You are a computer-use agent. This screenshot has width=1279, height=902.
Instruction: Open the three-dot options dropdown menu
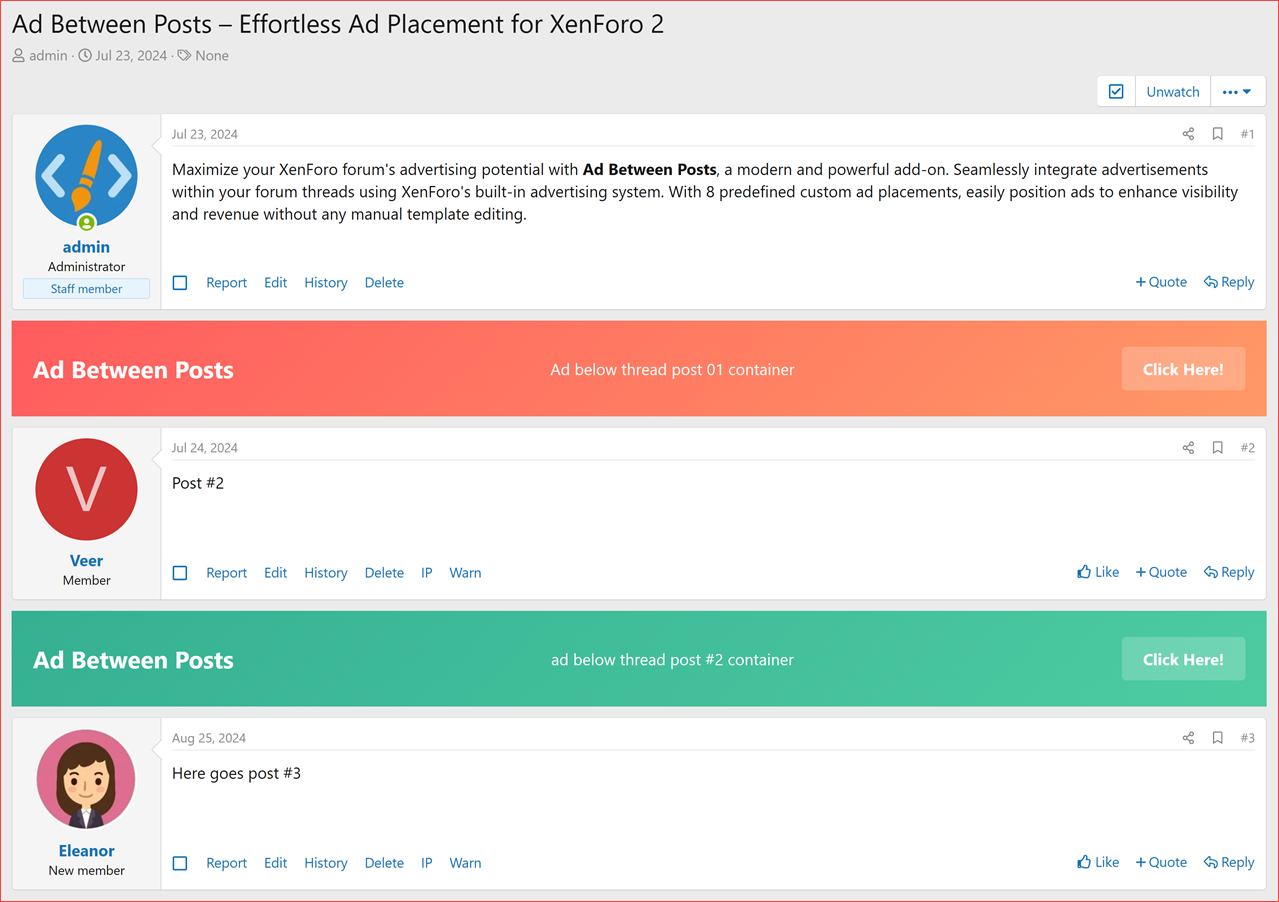click(1238, 90)
